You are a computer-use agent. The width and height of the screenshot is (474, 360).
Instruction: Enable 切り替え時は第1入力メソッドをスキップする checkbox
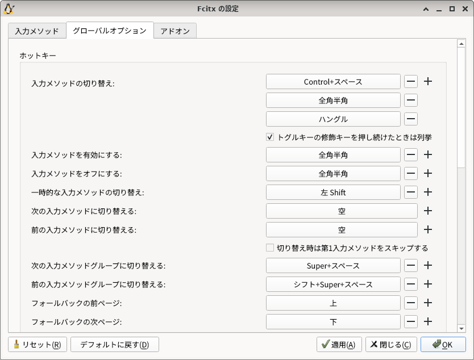270,248
